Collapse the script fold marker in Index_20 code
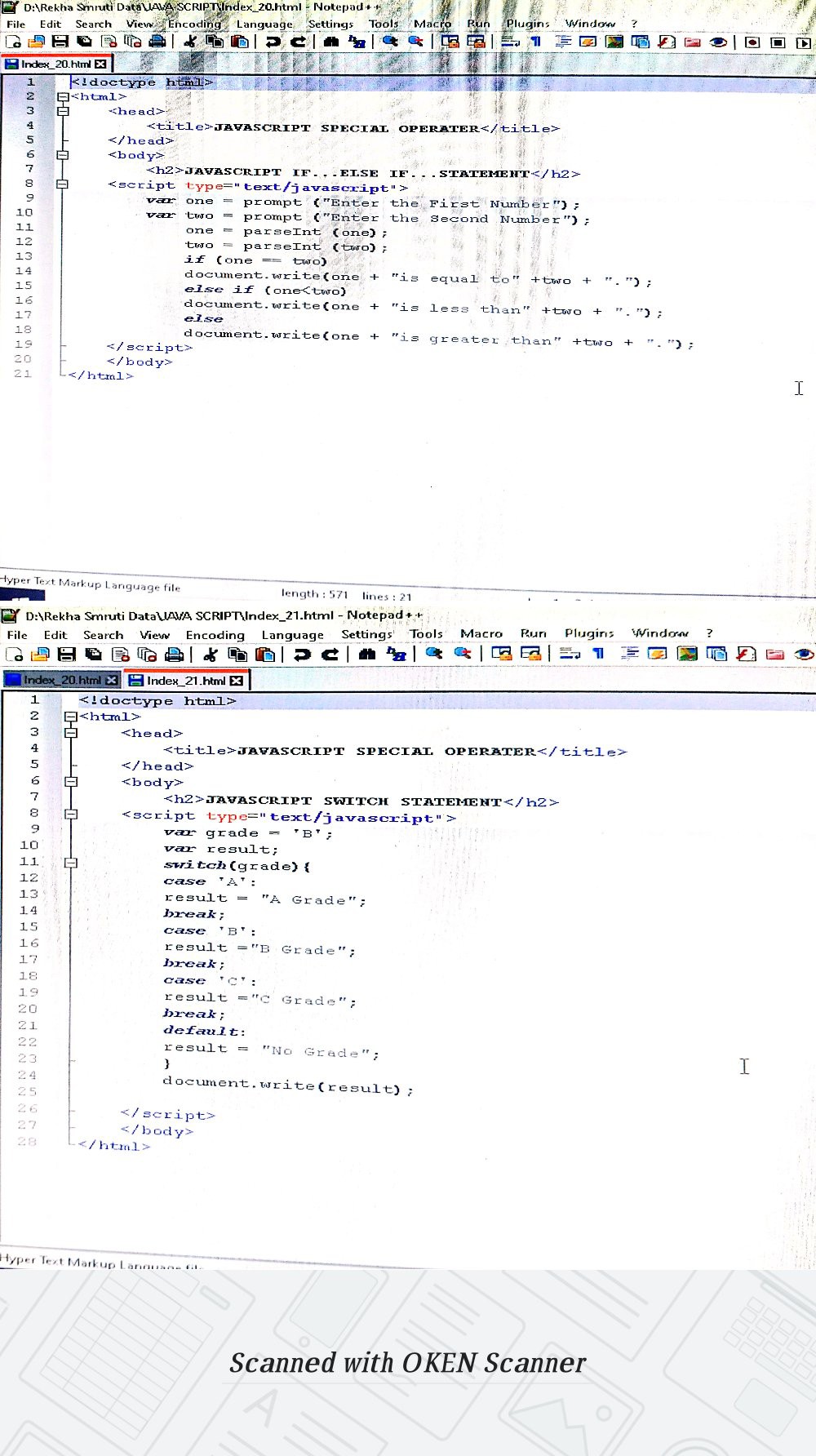This screenshot has width=816, height=1456. (62, 184)
